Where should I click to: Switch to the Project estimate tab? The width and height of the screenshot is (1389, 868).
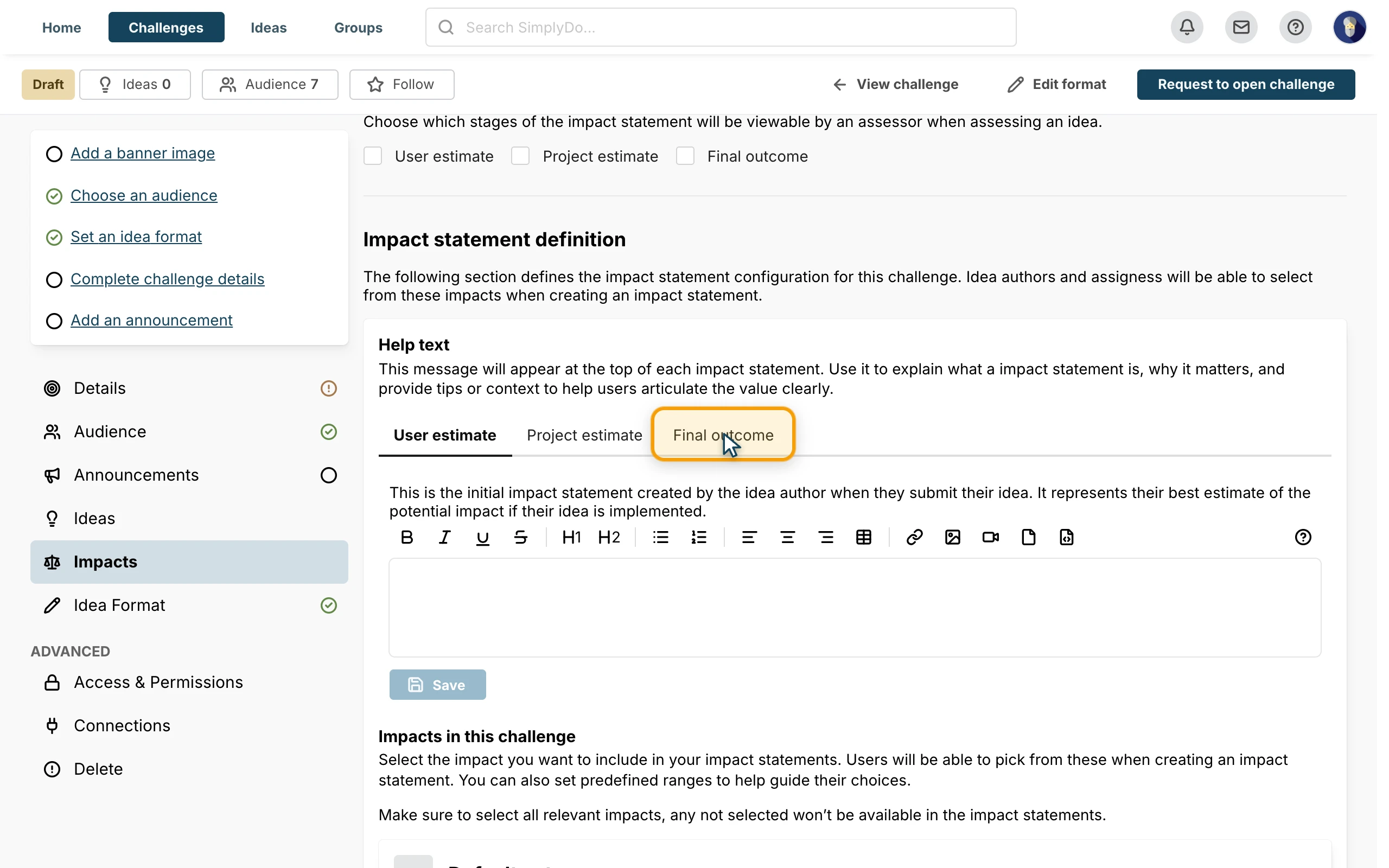tap(584, 435)
